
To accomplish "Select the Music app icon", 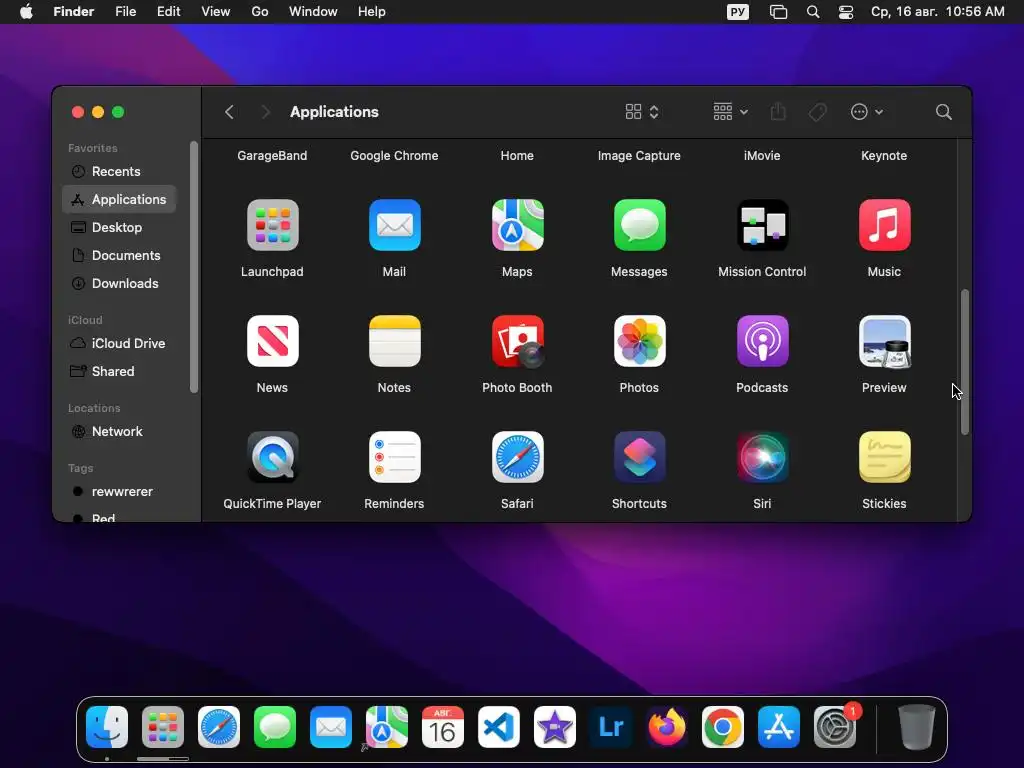I will click(x=884, y=225).
